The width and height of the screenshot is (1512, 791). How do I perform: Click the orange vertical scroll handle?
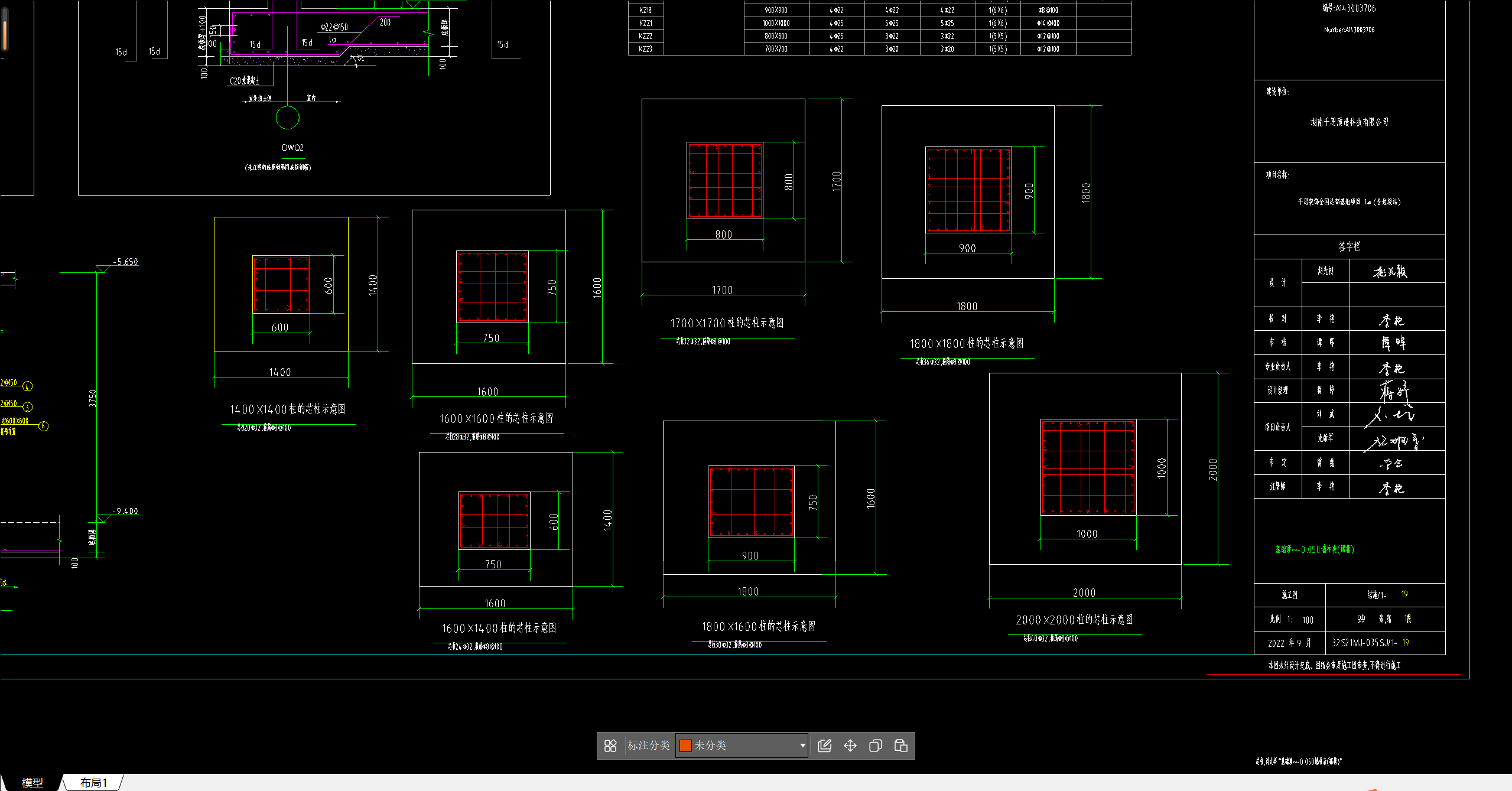point(5,35)
